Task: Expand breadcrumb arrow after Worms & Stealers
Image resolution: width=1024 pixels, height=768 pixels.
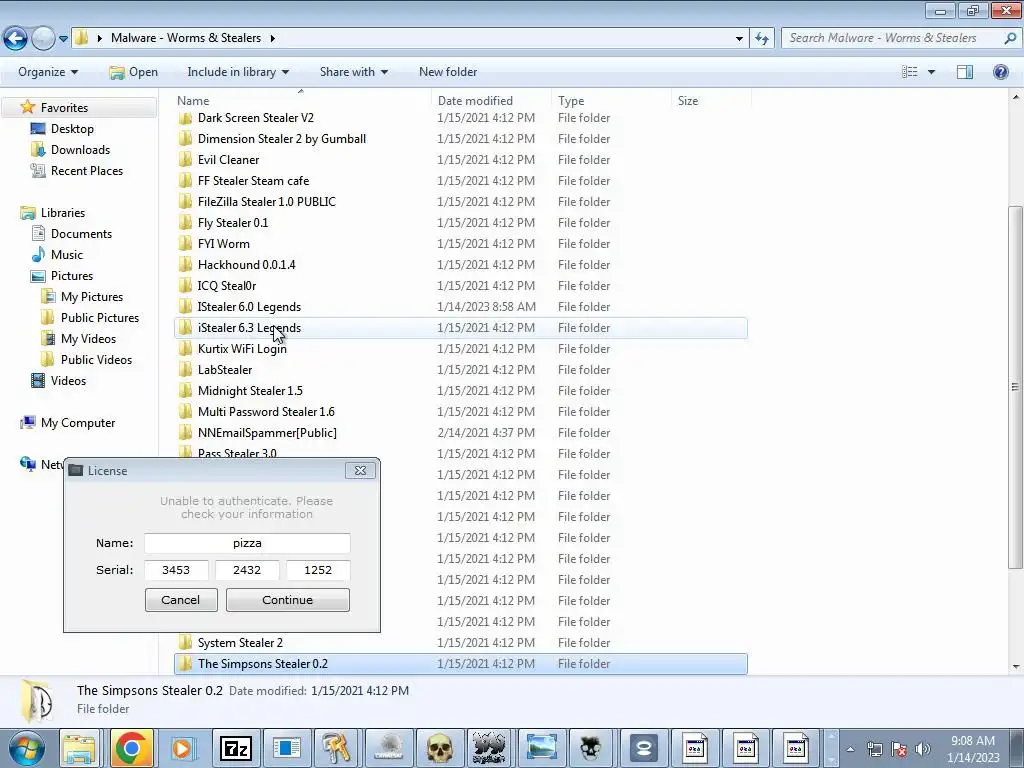Action: (272, 38)
